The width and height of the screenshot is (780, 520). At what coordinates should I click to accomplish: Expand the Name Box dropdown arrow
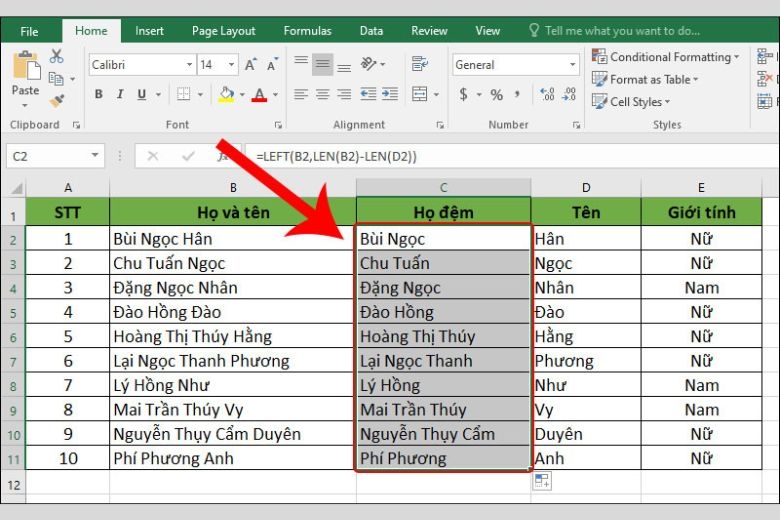(x=95, y=155)
